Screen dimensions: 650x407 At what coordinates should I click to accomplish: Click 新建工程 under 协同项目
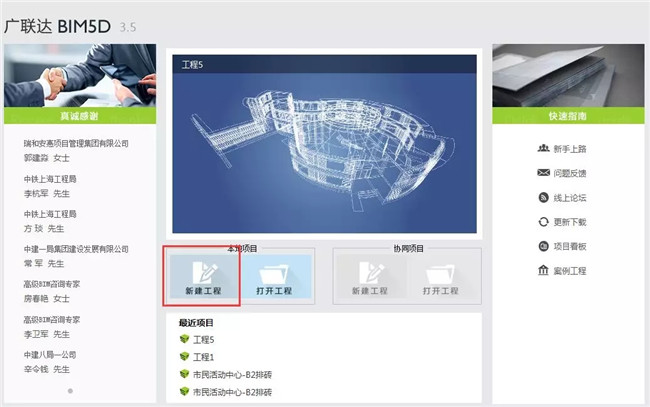(x=370, y=276)
